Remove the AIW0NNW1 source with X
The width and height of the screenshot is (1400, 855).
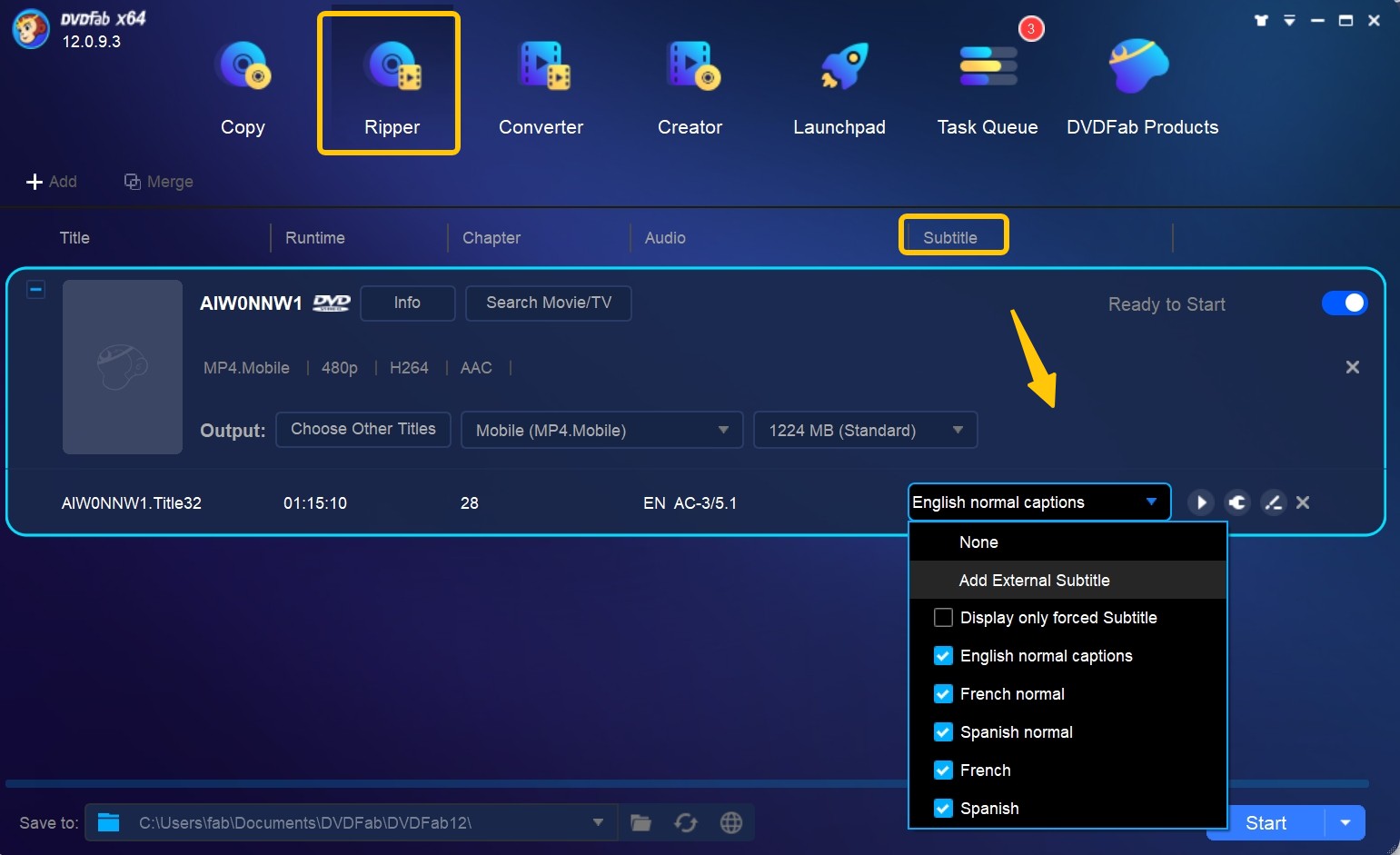[x=1353, y=367]
